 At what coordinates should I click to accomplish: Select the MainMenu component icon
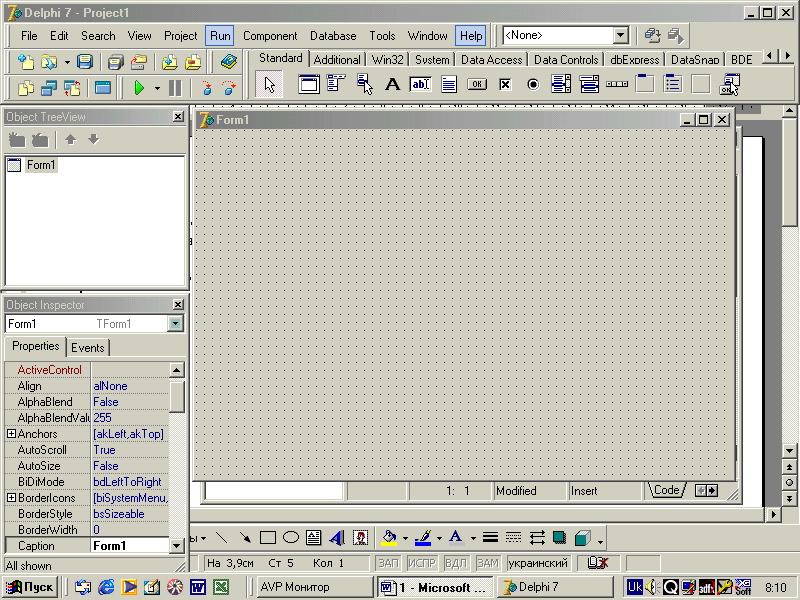336,84
